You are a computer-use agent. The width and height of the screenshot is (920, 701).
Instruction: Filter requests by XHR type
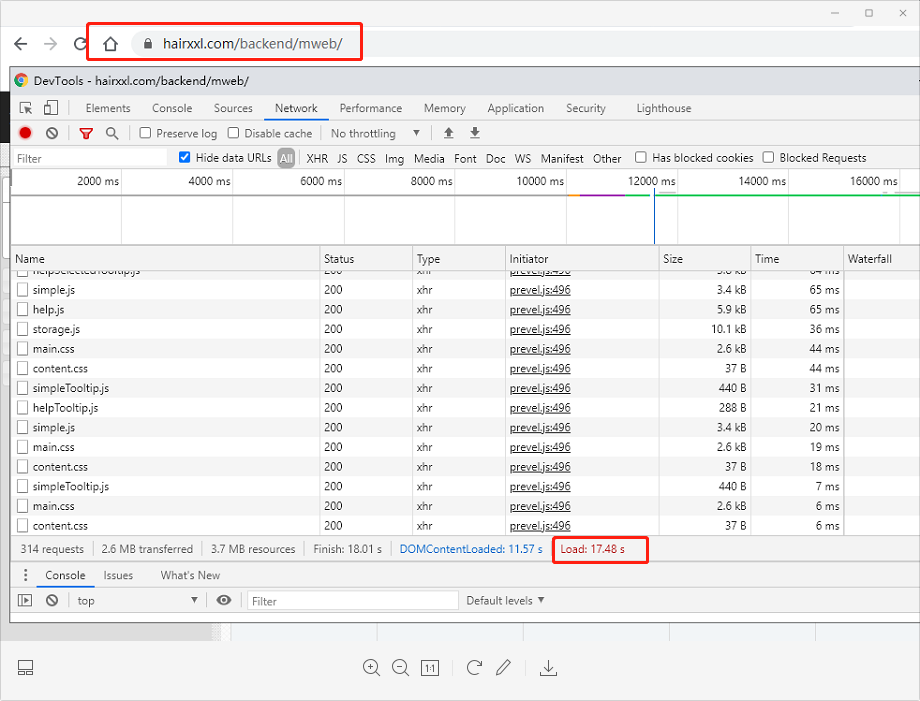(317, 158)
